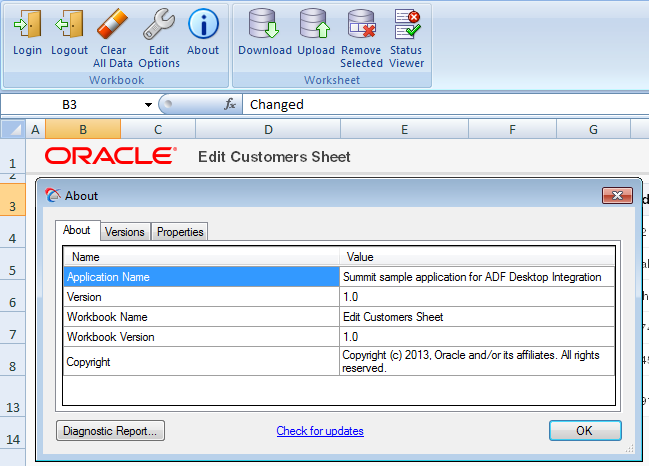Image resolution: width=649 pixels, height=466 pixels.
Task: Open the Status Viewer icon
Action: coord(407,24)
